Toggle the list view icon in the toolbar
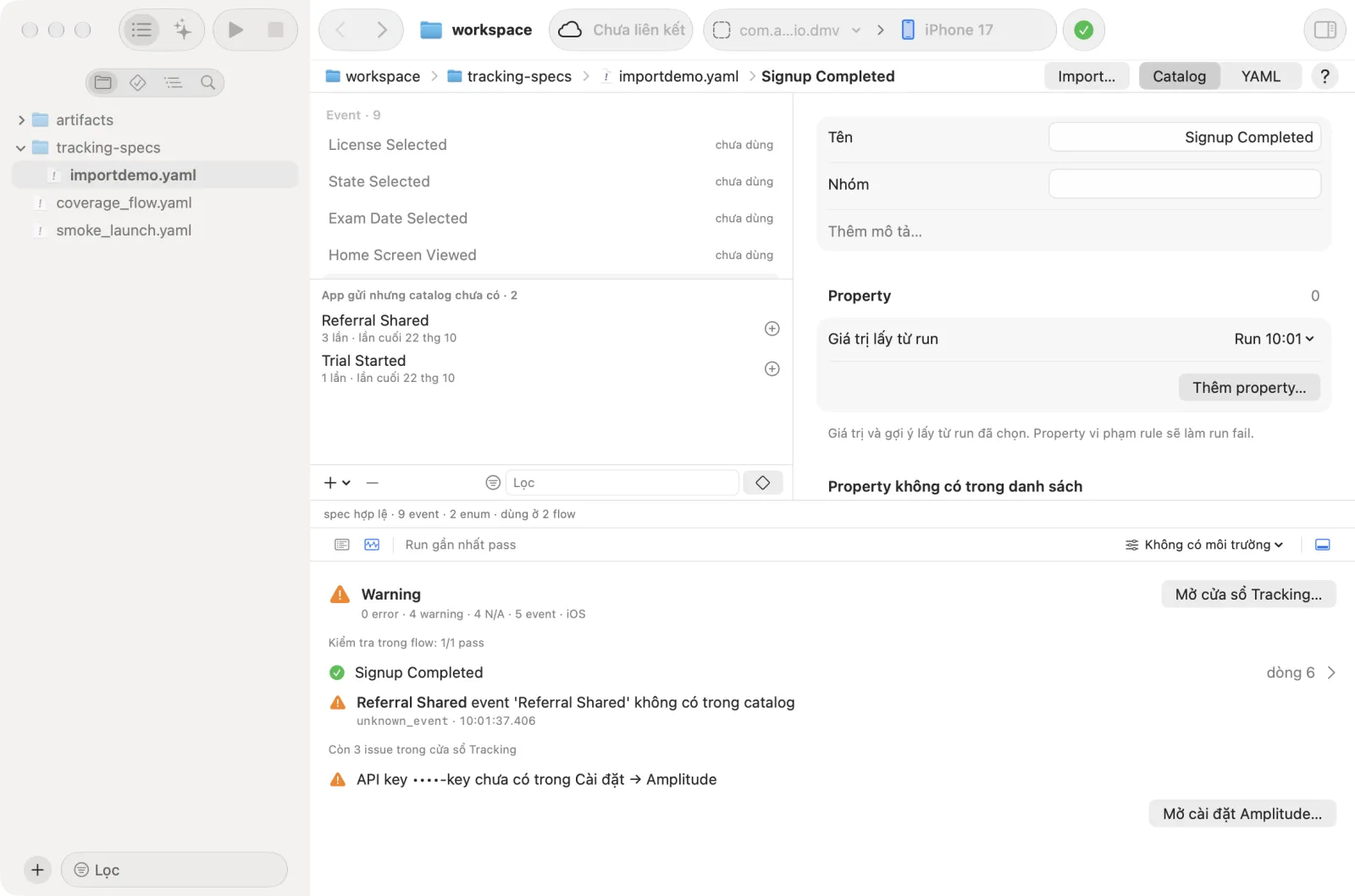This screenshot has width=1355, height=896. [x=141, y=30]
